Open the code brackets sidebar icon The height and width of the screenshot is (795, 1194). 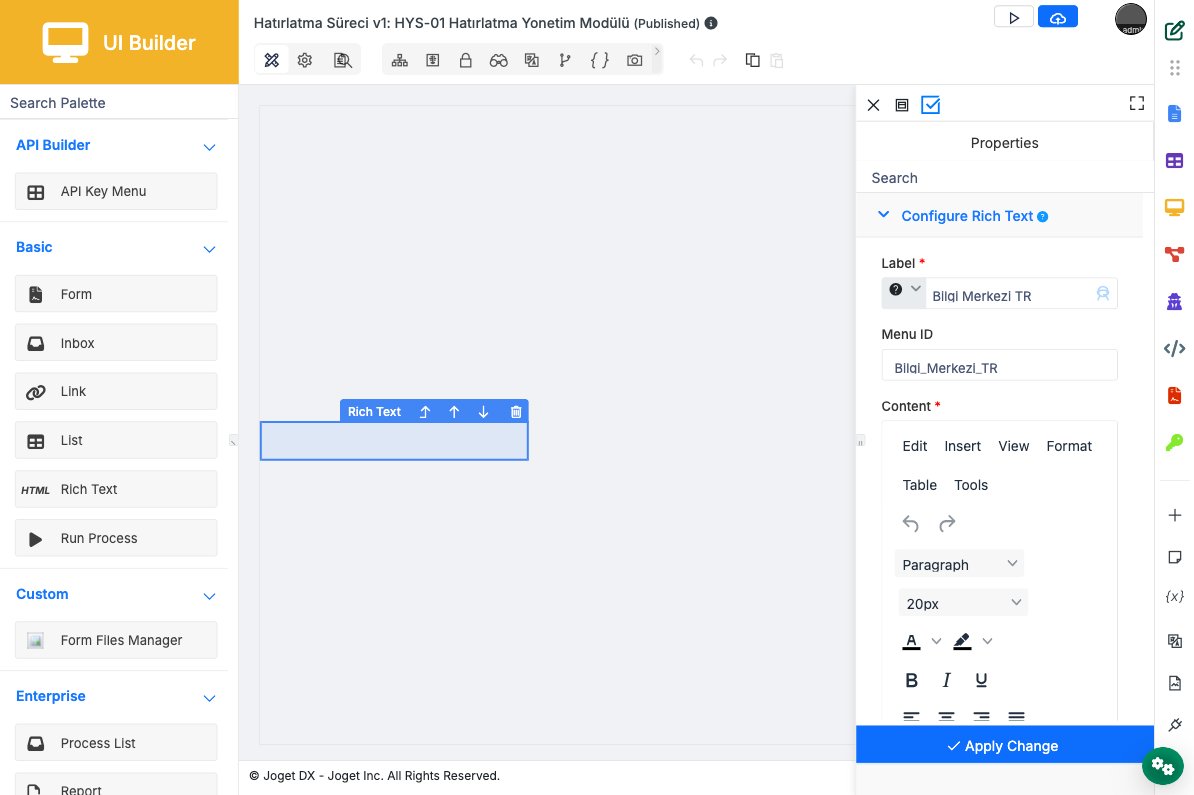click(x=1174, y=348)
